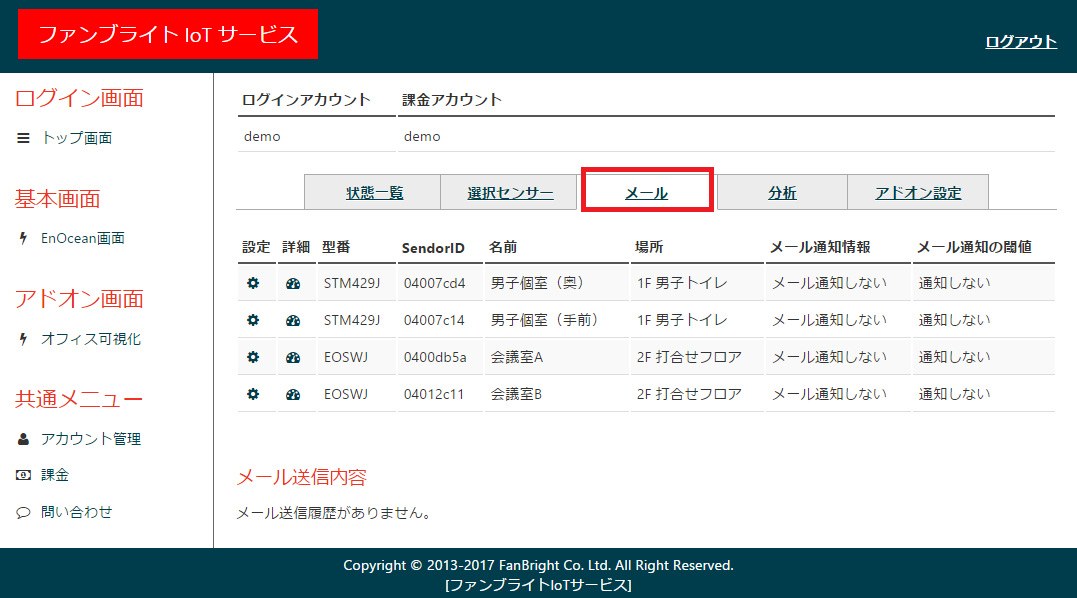
Task: Click settings gear for 男子個室(奥) row
Action: pyautogui.click(x=253, y=283)
